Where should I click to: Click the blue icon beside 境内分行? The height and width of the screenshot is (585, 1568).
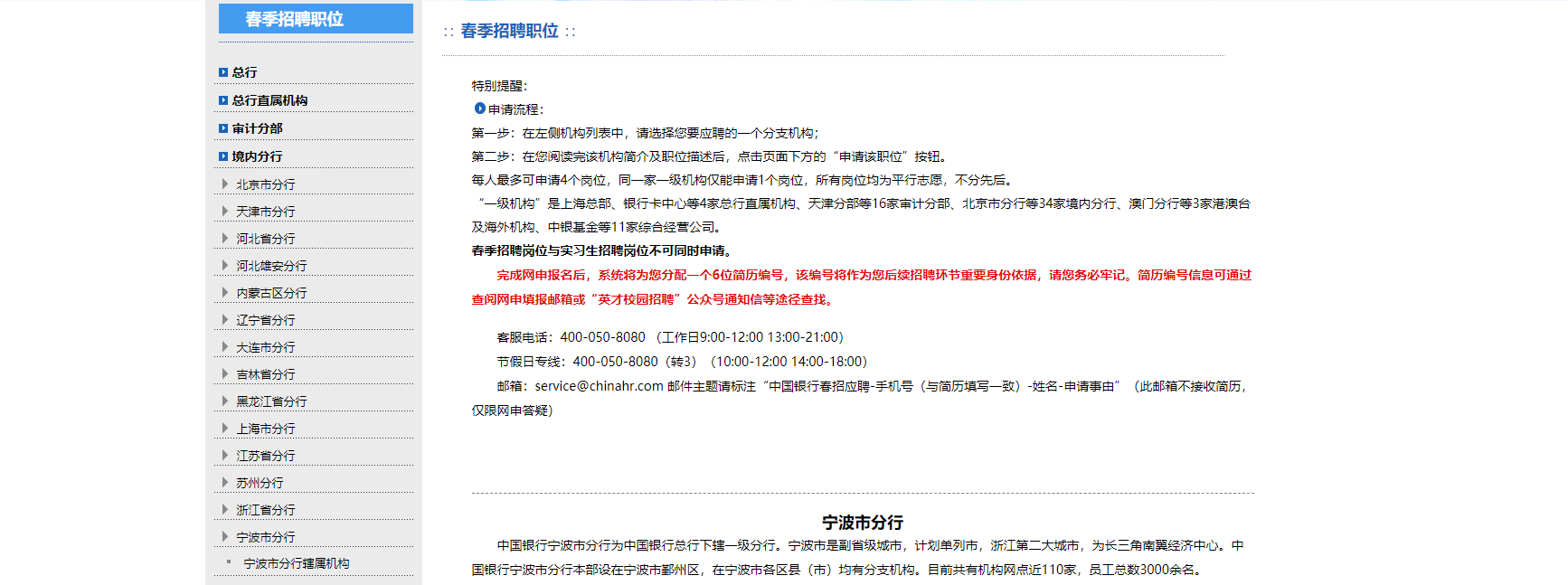coord(223,156)
